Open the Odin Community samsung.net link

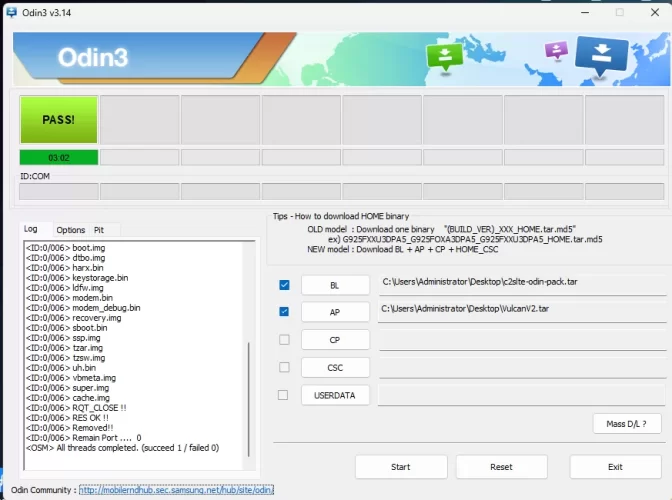tap(177, 490)
